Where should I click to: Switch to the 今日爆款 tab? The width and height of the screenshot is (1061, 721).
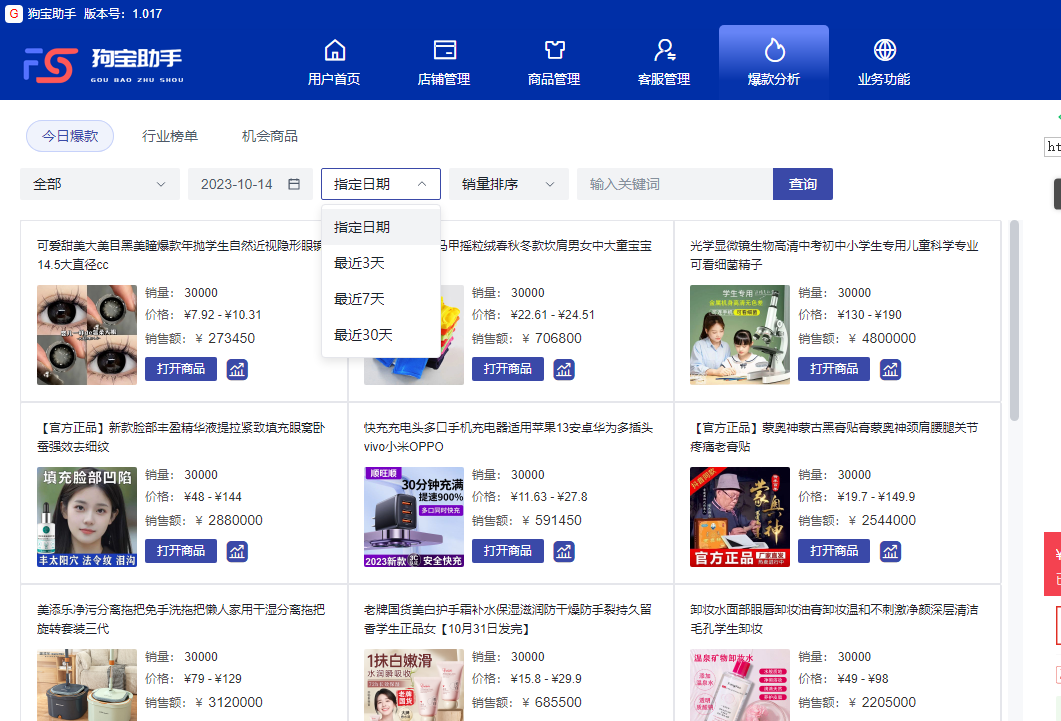70,136
